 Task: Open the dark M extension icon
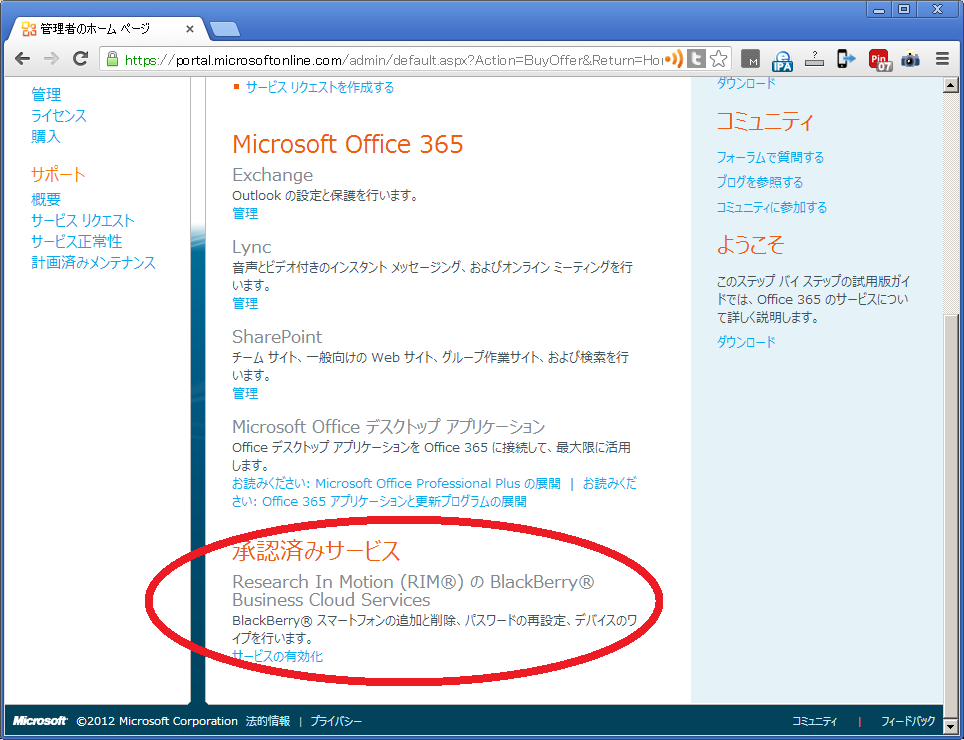tap(750, 59)
